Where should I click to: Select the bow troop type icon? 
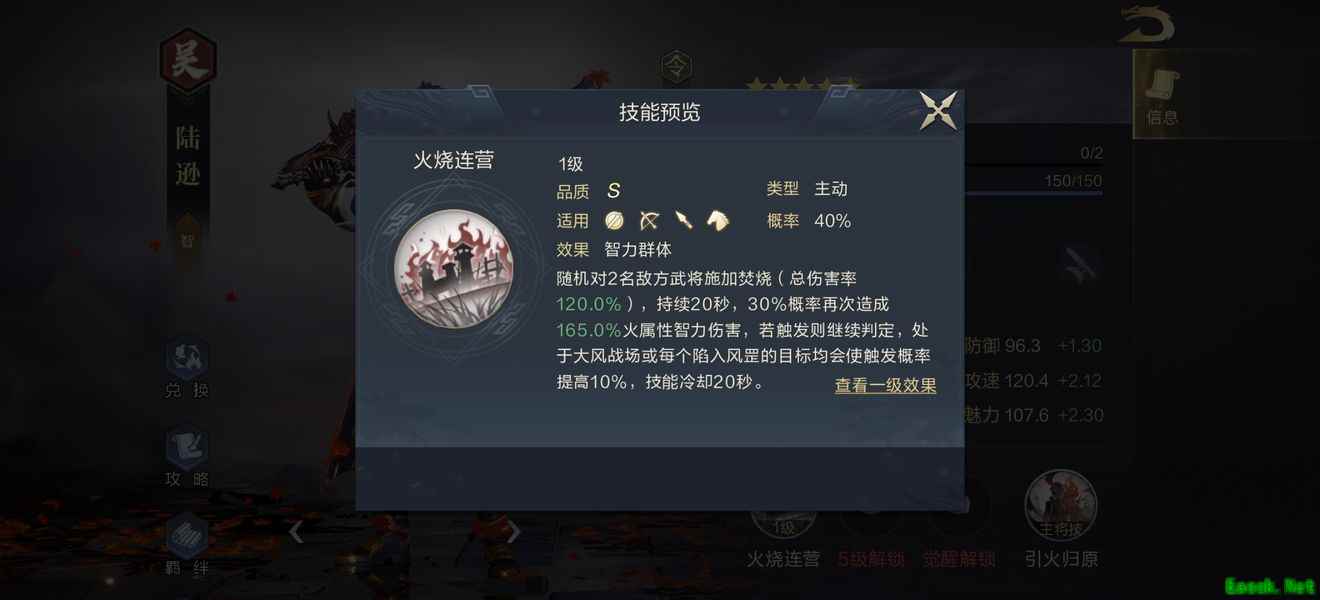click(649, 221)
